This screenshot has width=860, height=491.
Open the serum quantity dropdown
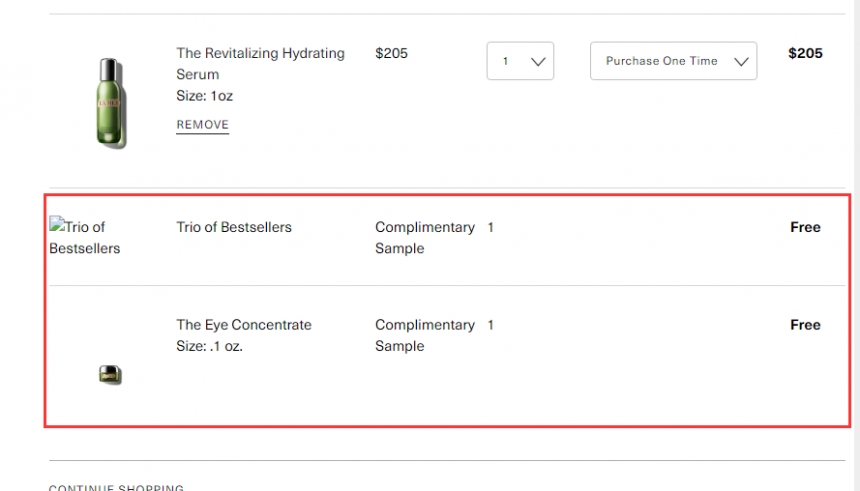pyautogui.click(x=520, y=61)
